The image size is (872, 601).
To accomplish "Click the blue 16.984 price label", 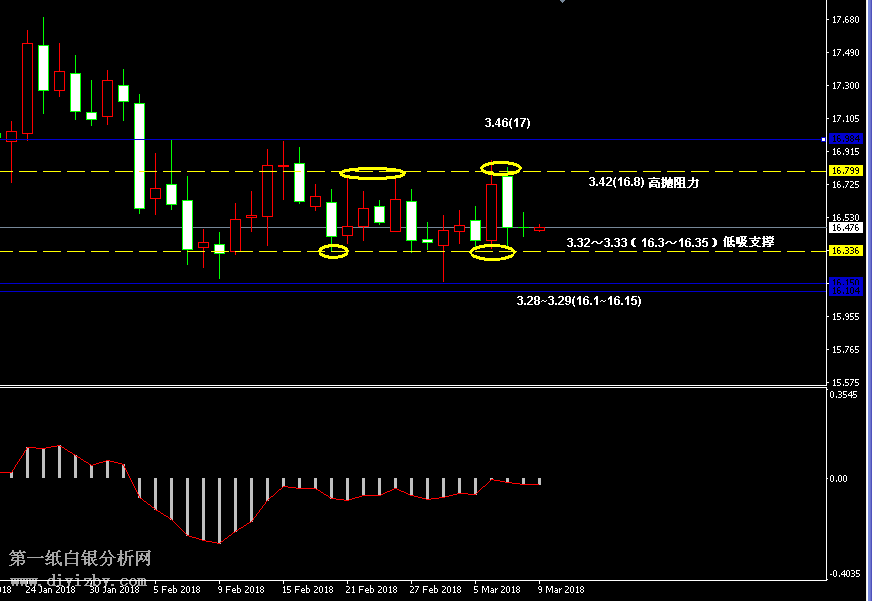I will tap(846, 139).
